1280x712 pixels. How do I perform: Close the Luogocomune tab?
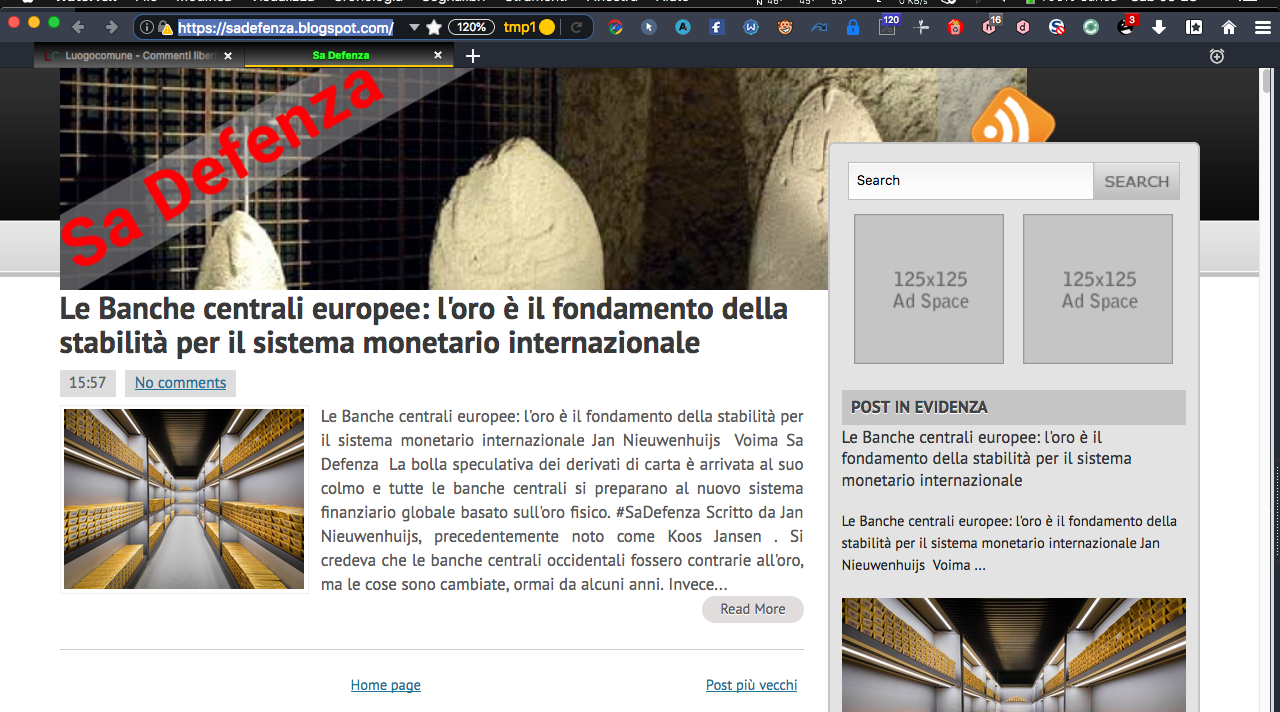(228, 56)
